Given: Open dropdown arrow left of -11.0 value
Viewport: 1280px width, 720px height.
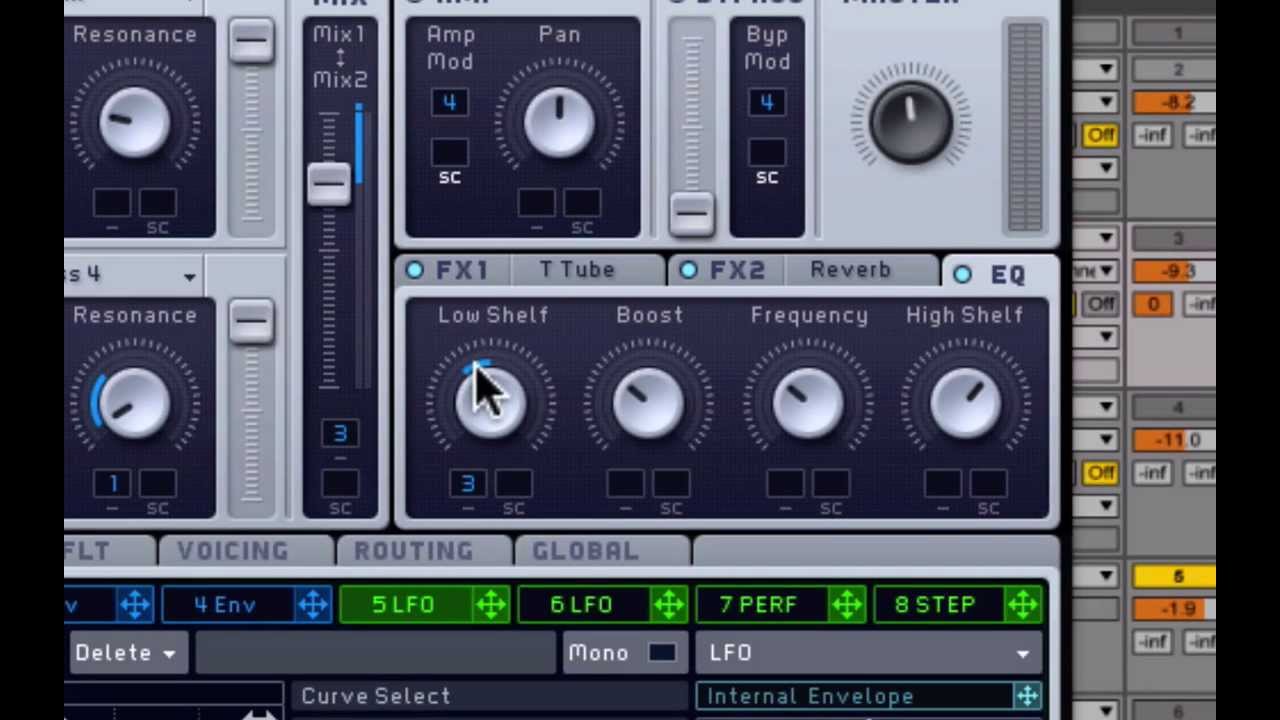Looking at the screenshot, I should tap(1106, 440).
